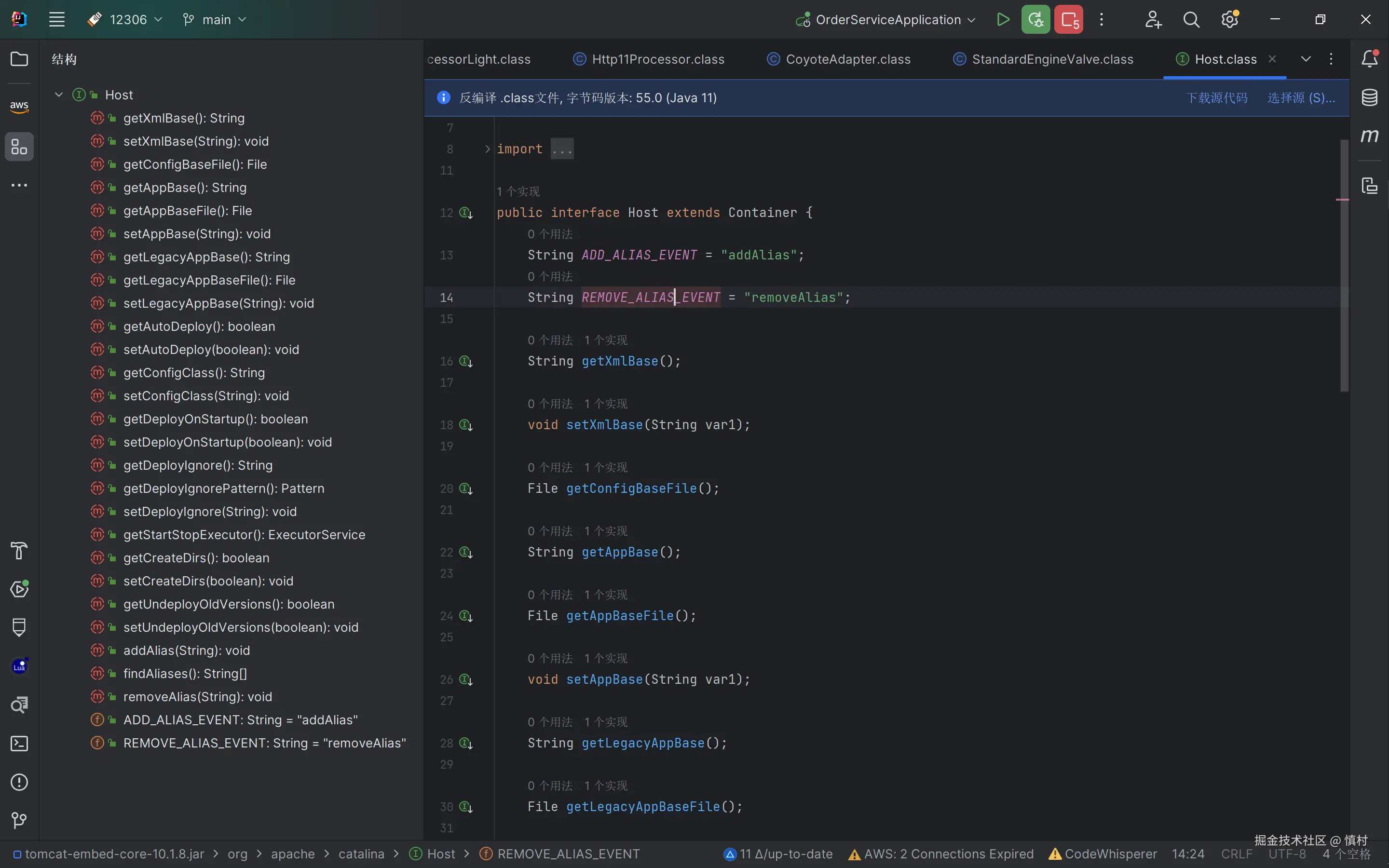Run OrderServiceApplication with play button
The image size is (1389, 868).
[1003, 19]
